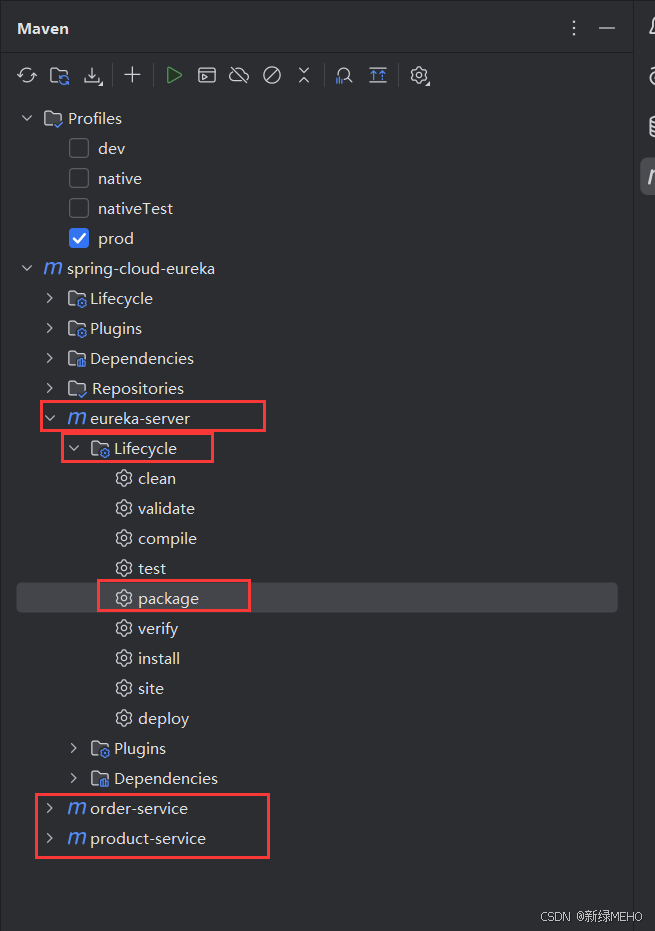Collapse all tree nodes icon
Image resolution: width=655 pixels, height=931 pixels.
tap(304, 75)
